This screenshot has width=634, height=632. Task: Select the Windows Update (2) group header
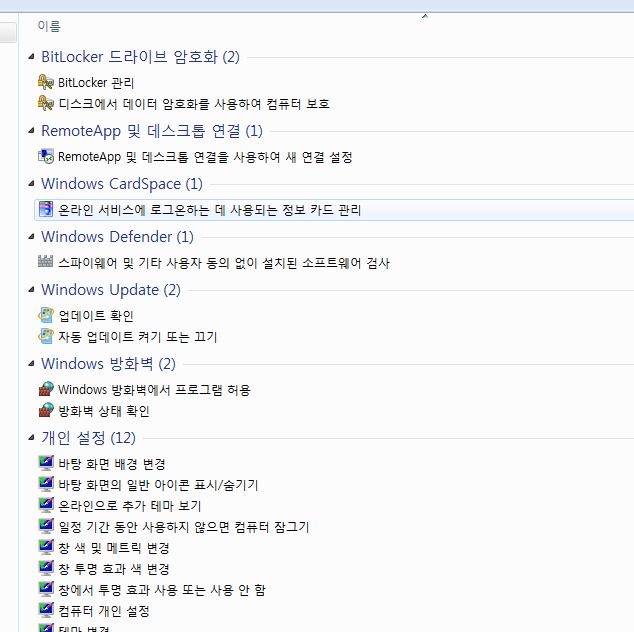111,290
